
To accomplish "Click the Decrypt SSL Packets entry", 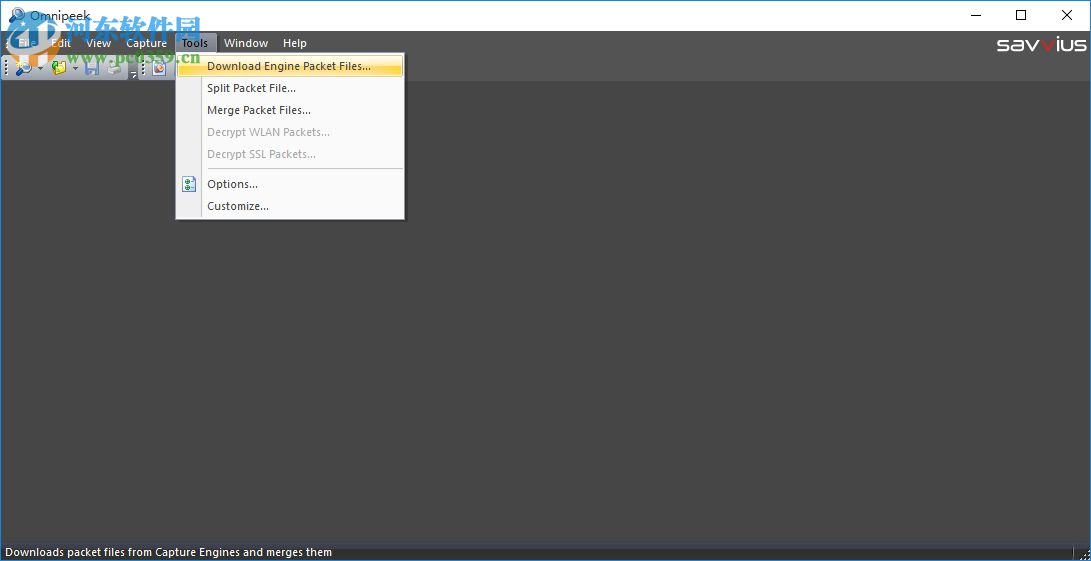I will pyautogui.click(x=290, y=154).
